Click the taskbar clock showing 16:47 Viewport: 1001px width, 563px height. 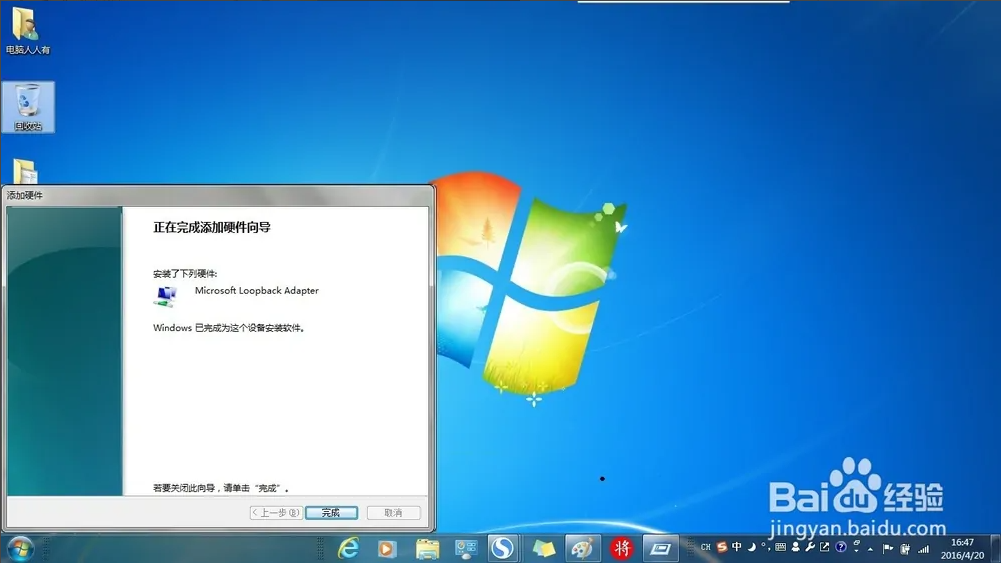(962, 548)
